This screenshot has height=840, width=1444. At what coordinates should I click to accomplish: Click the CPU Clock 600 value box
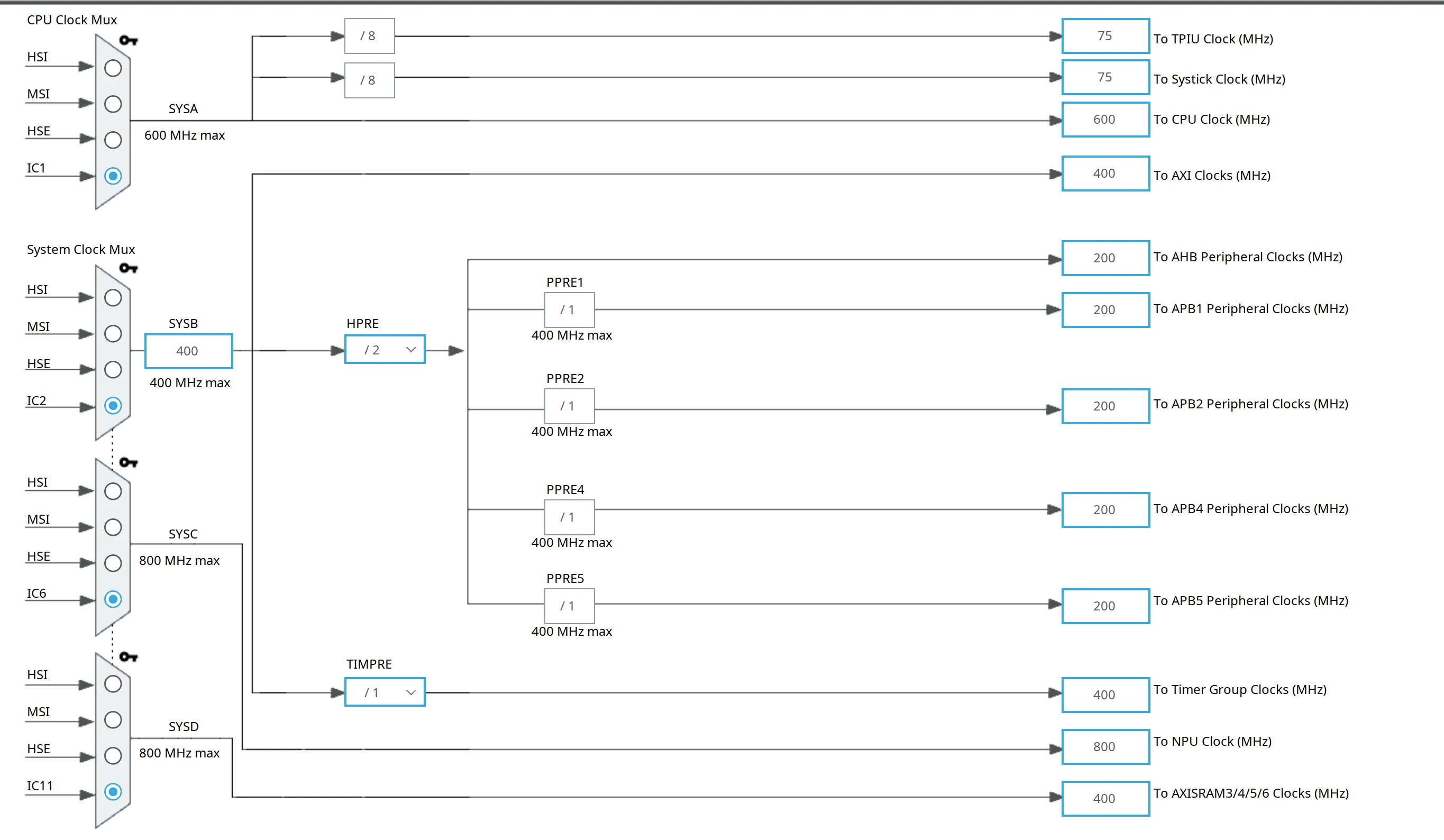tap(1105, 120)
